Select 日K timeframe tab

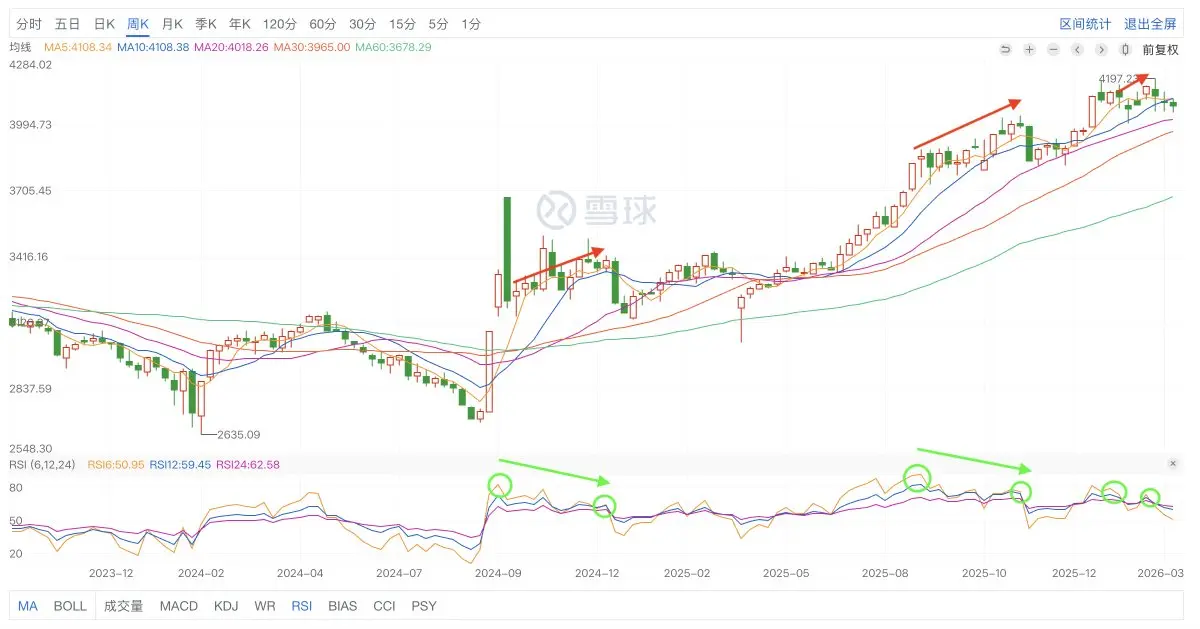103,23
